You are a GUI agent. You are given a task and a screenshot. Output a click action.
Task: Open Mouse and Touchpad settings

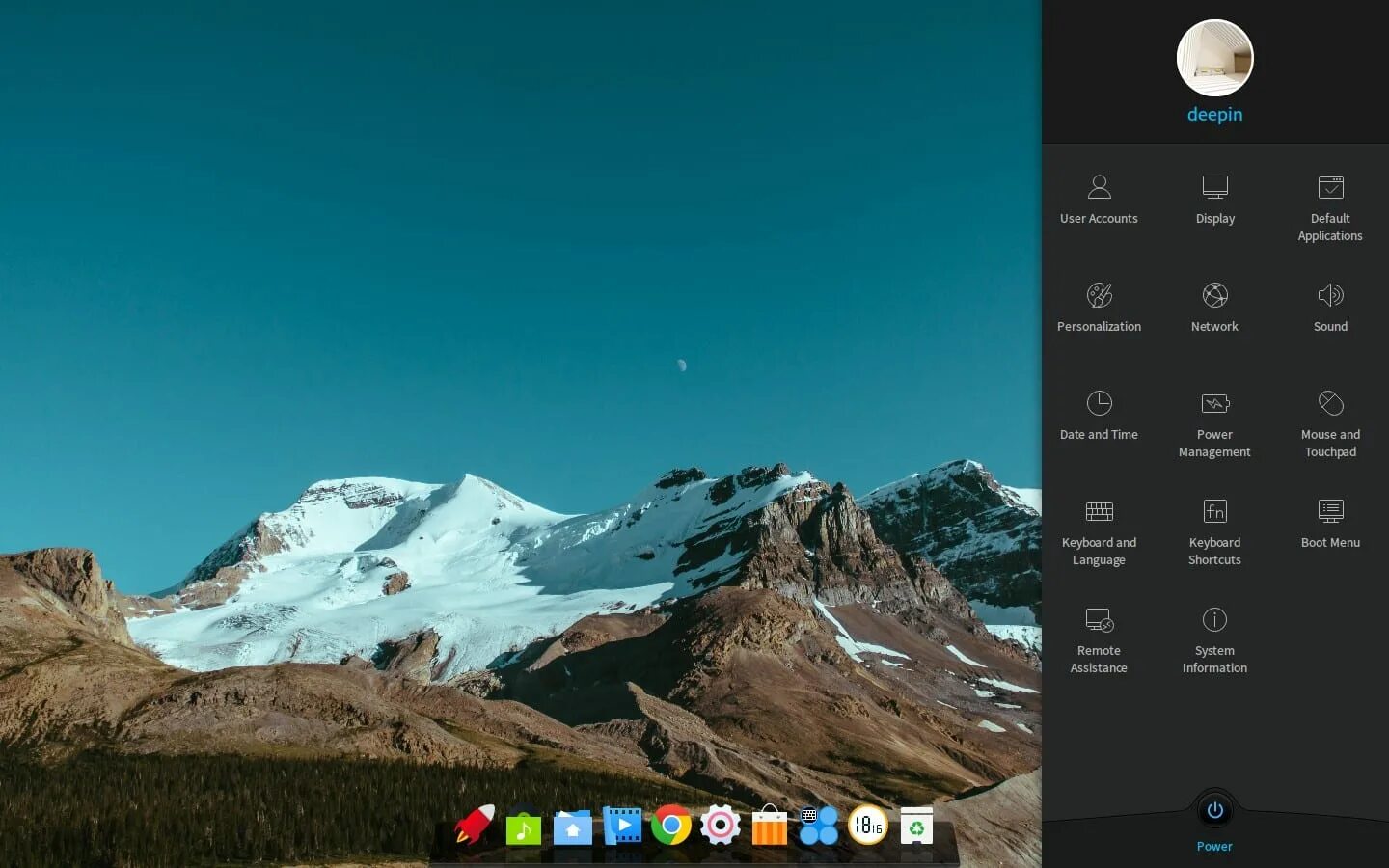point(1330,422)
